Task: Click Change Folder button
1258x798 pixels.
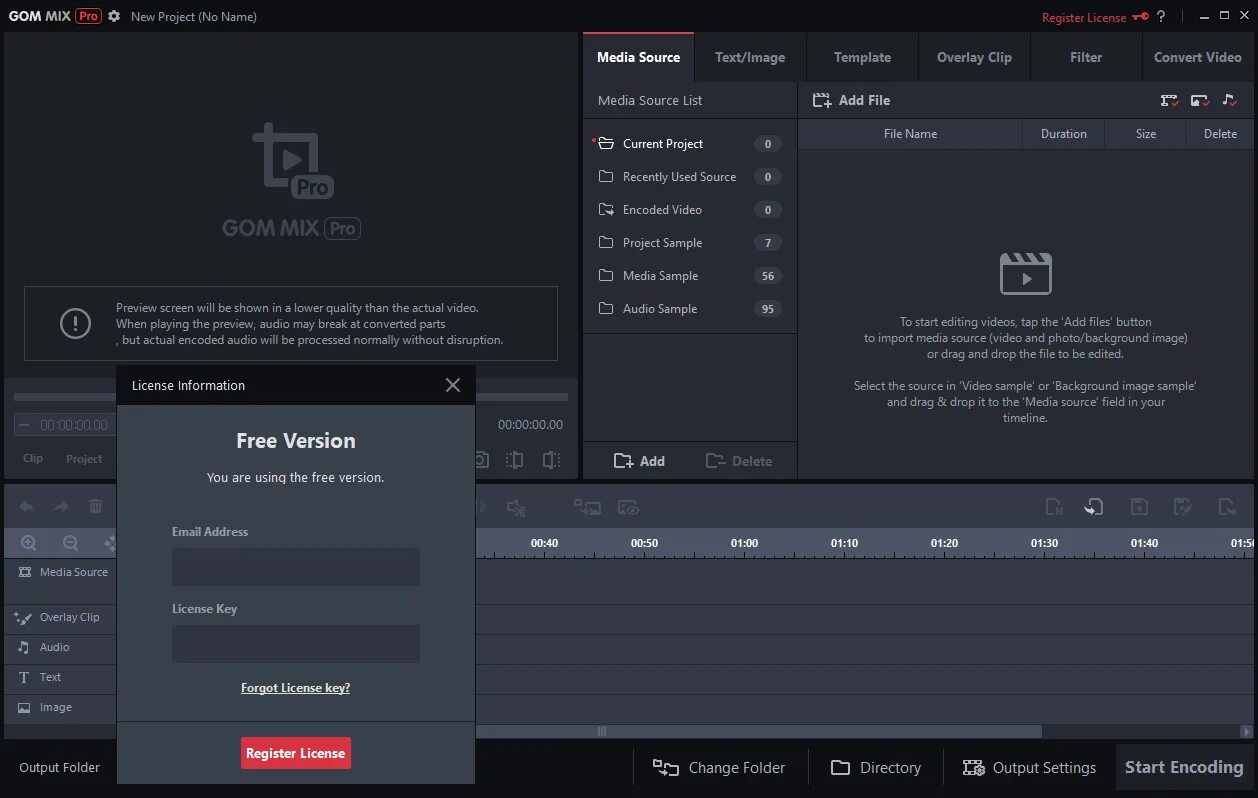Action: pos(719,768)
